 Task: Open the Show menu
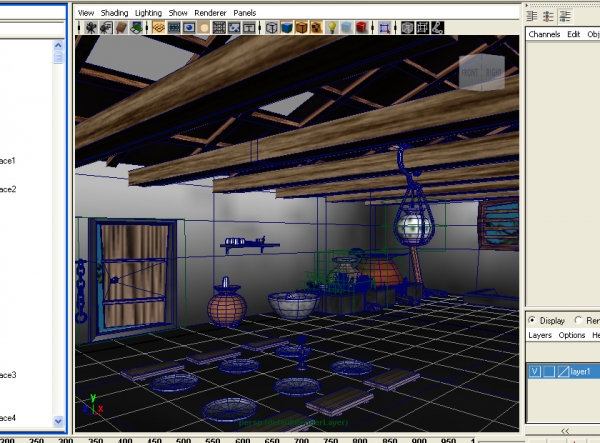coord(178,13)
